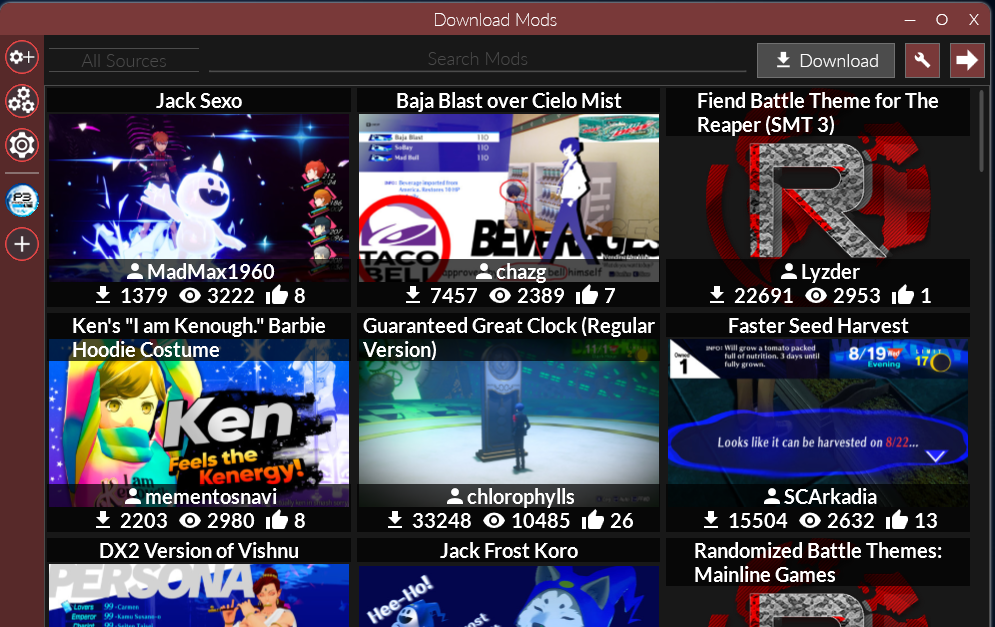
Task: Click views eye icon beside 2389
Action: [499, 295]
